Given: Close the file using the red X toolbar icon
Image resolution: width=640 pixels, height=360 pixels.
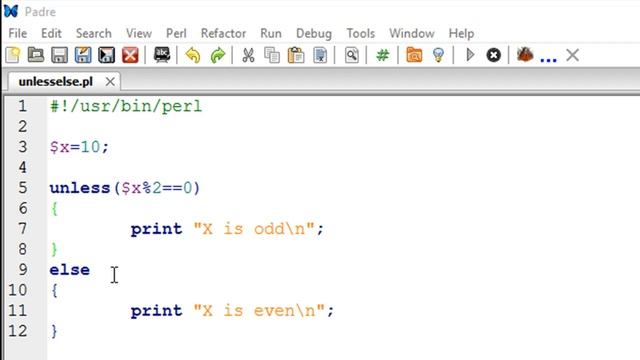Looking at the screenshot, I should pos(130,55).
